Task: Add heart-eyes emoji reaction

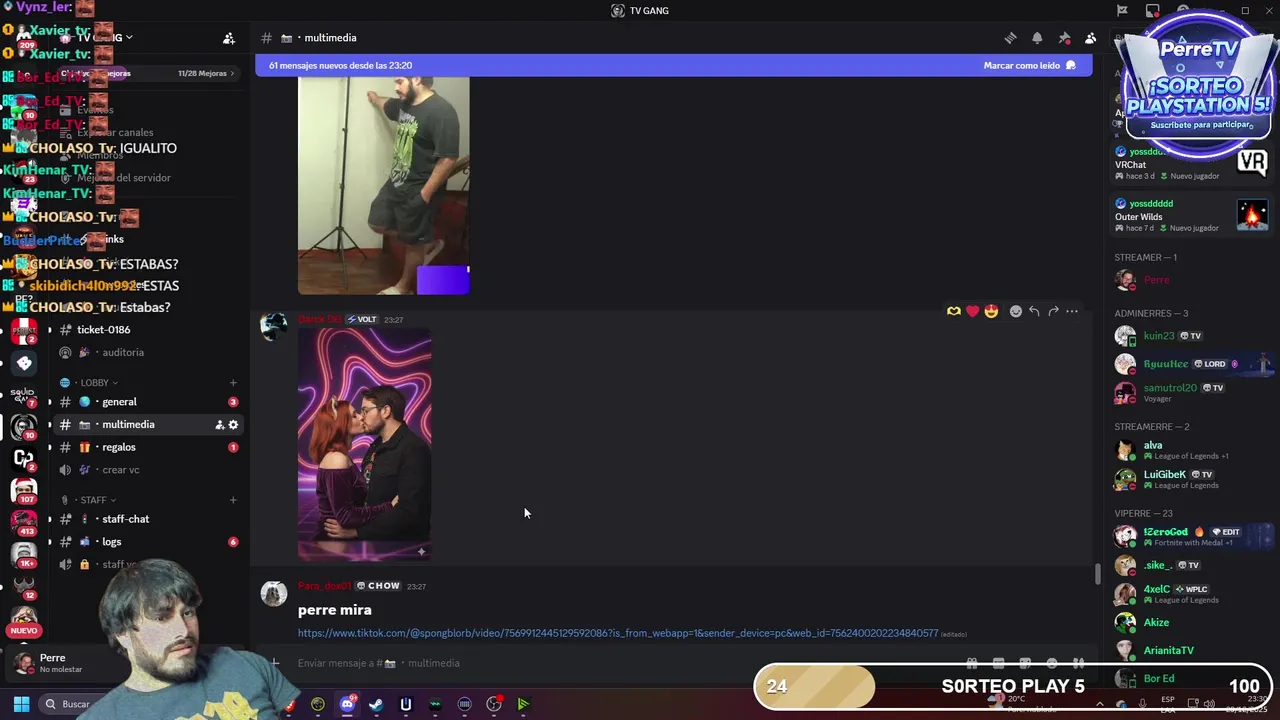Action: tap(991, 311)
